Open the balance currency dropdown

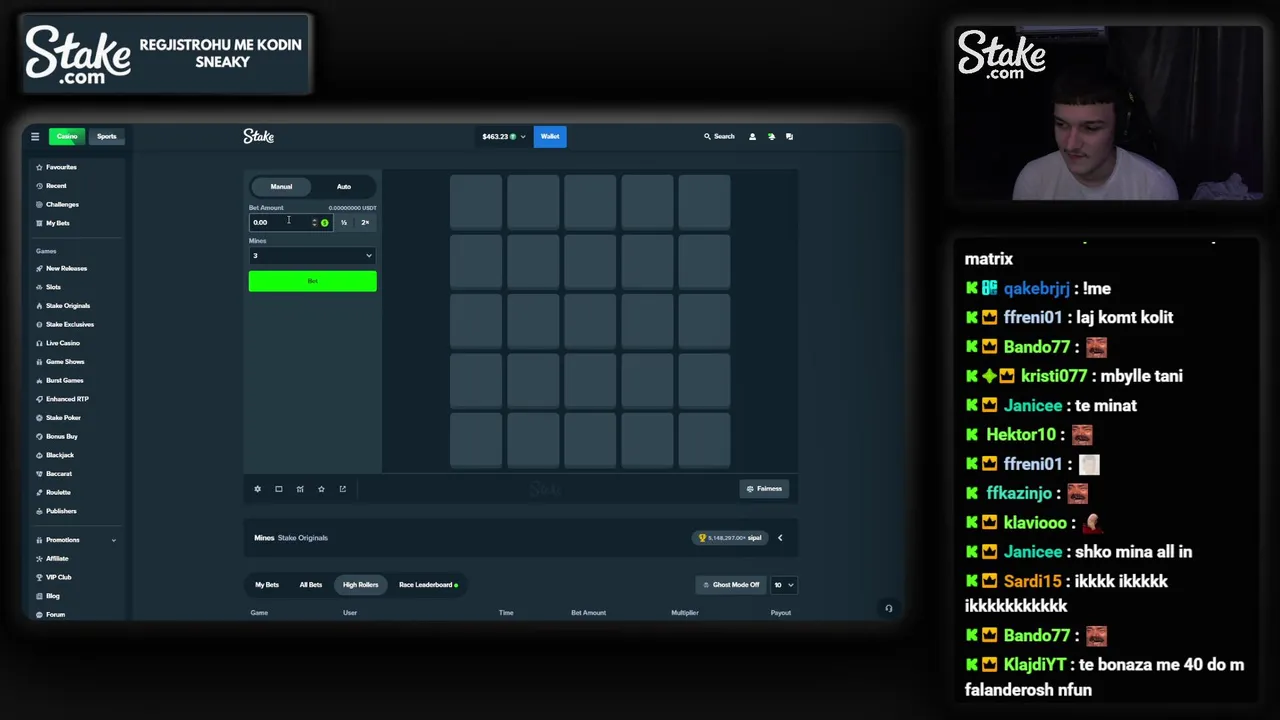503,137
